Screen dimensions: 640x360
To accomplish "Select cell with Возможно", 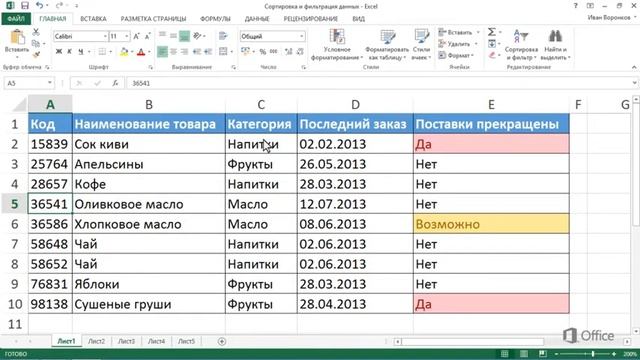I will click(491, 224).
